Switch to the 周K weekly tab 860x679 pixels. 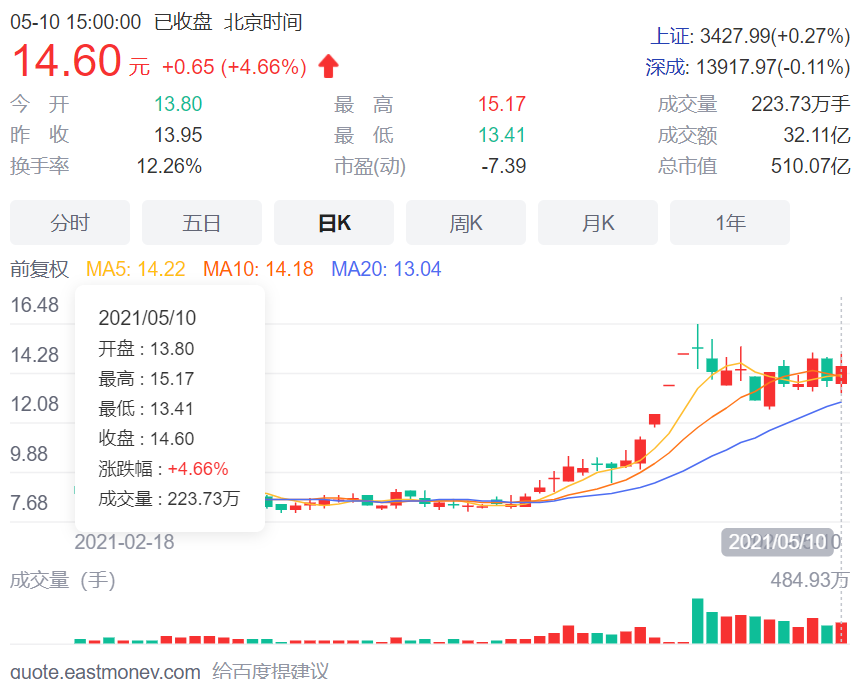[466, 223]
